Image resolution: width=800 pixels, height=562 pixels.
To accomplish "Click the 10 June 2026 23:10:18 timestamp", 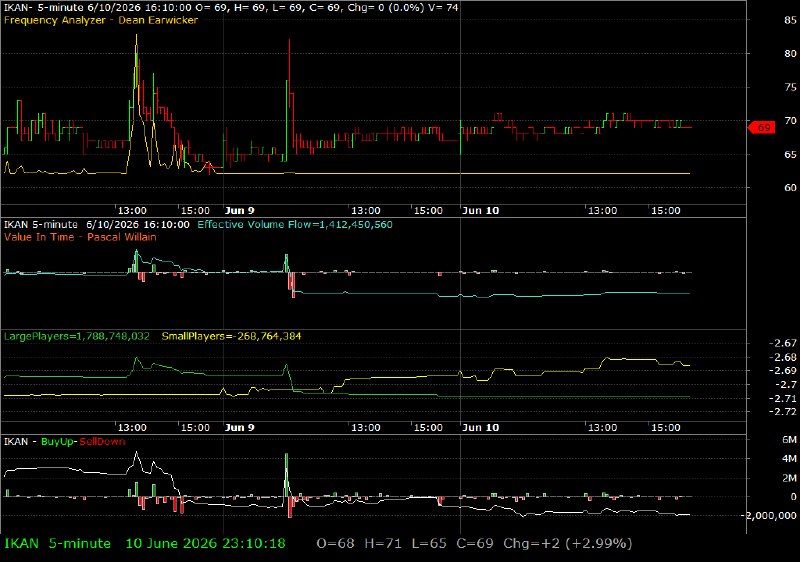I will [x=206, y=544].
